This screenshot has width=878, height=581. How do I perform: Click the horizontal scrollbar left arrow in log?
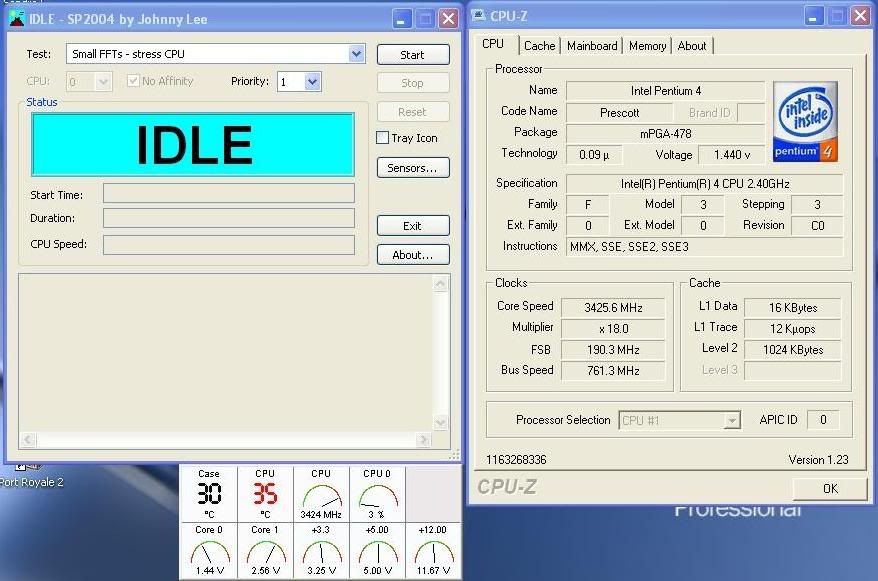(x=29, y=440)
